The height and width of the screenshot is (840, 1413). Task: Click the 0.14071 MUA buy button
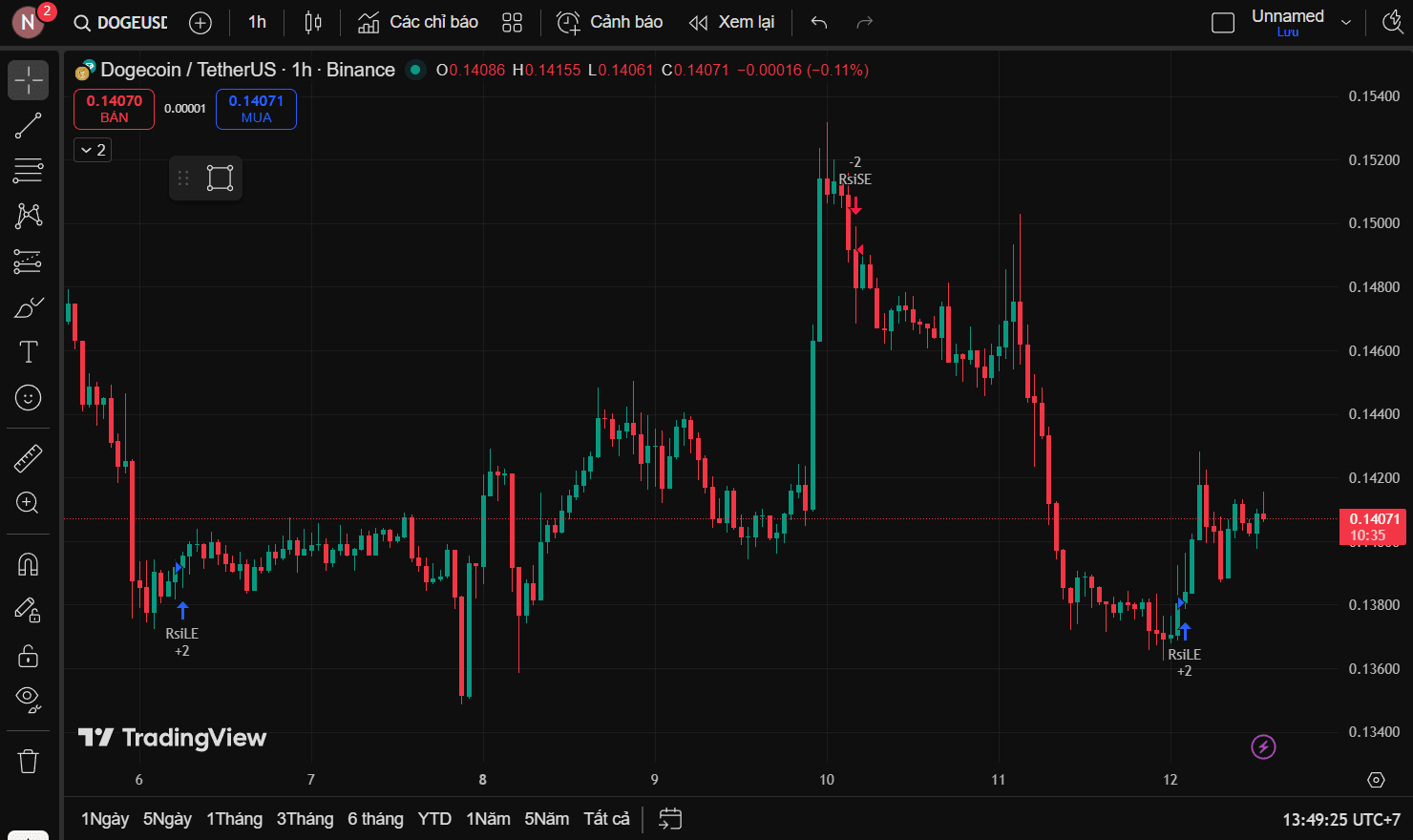coord(256,109)
